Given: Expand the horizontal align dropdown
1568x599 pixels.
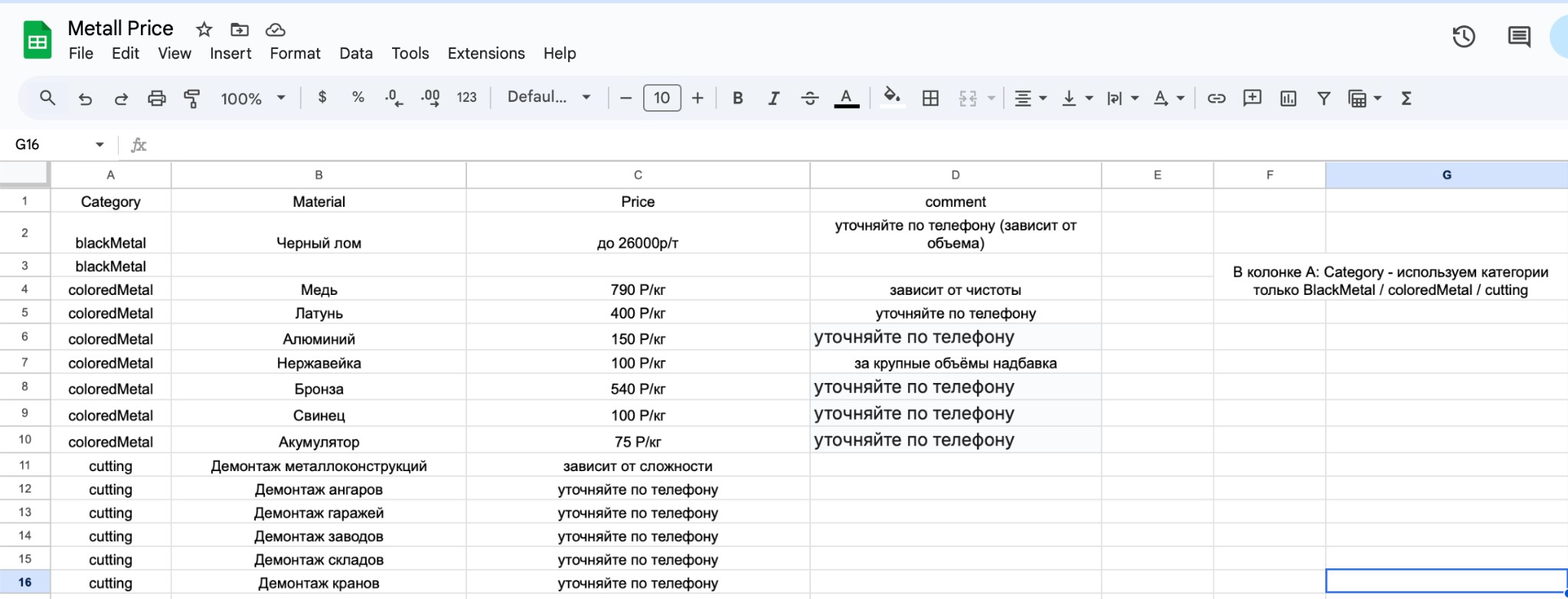Looking at the screenshot, I should coord(1030,98).
